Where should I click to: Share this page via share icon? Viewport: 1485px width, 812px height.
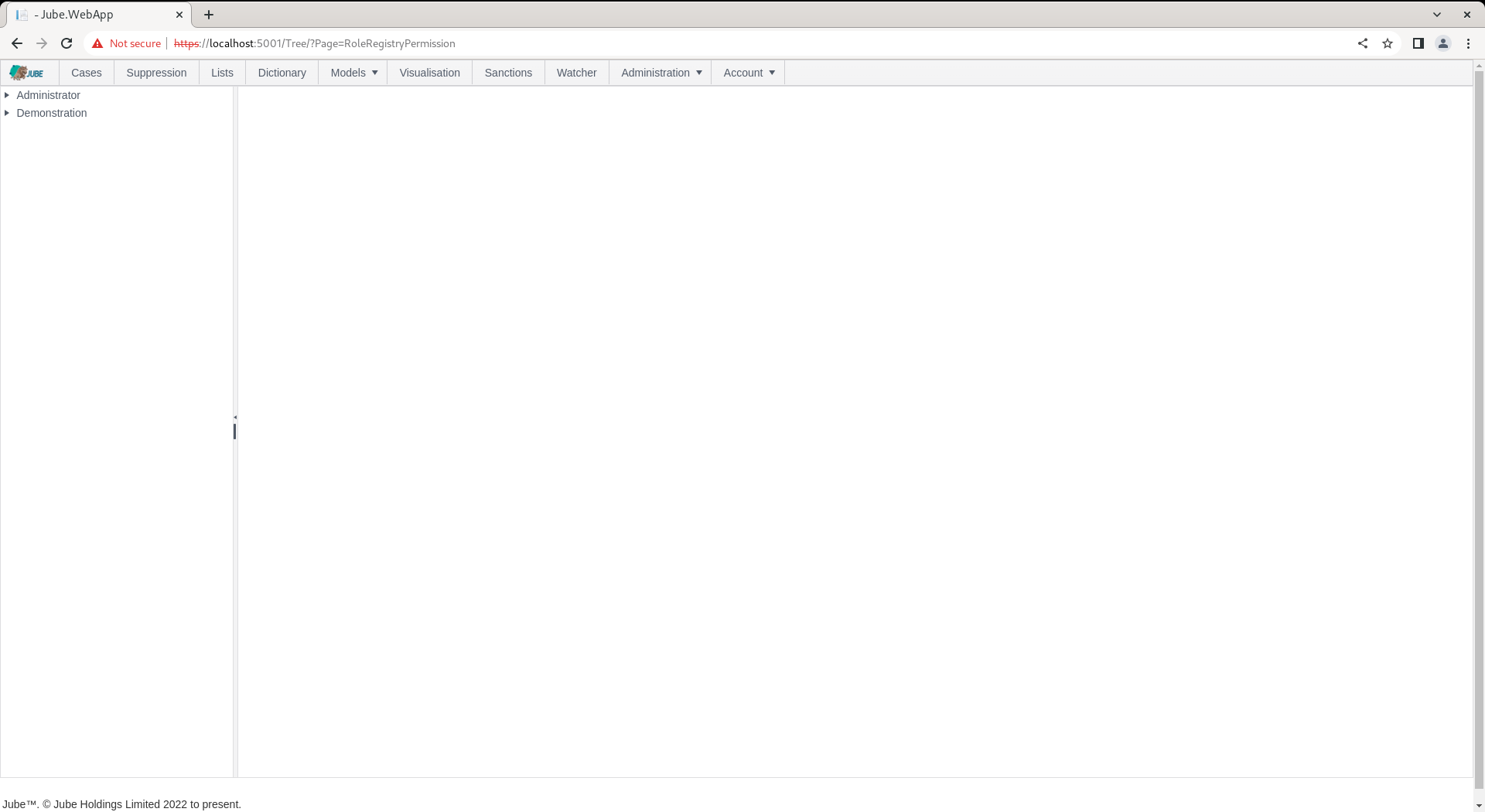pos(1363,43)
